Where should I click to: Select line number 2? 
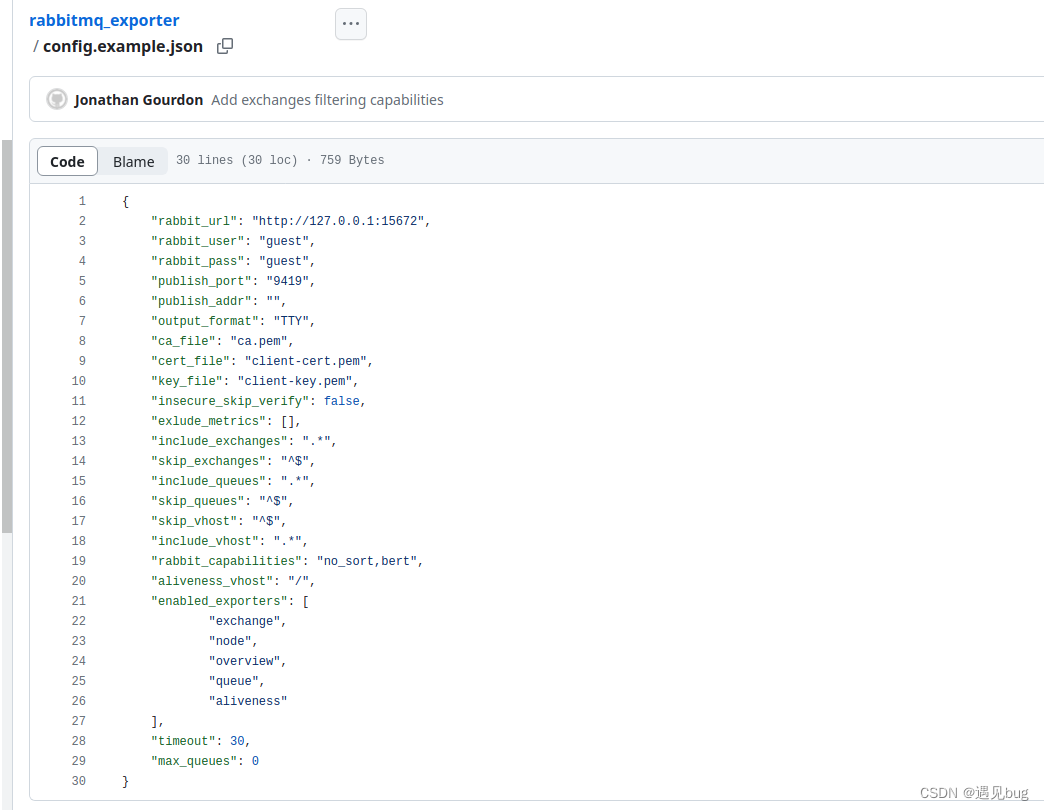[x=82, y=221]
